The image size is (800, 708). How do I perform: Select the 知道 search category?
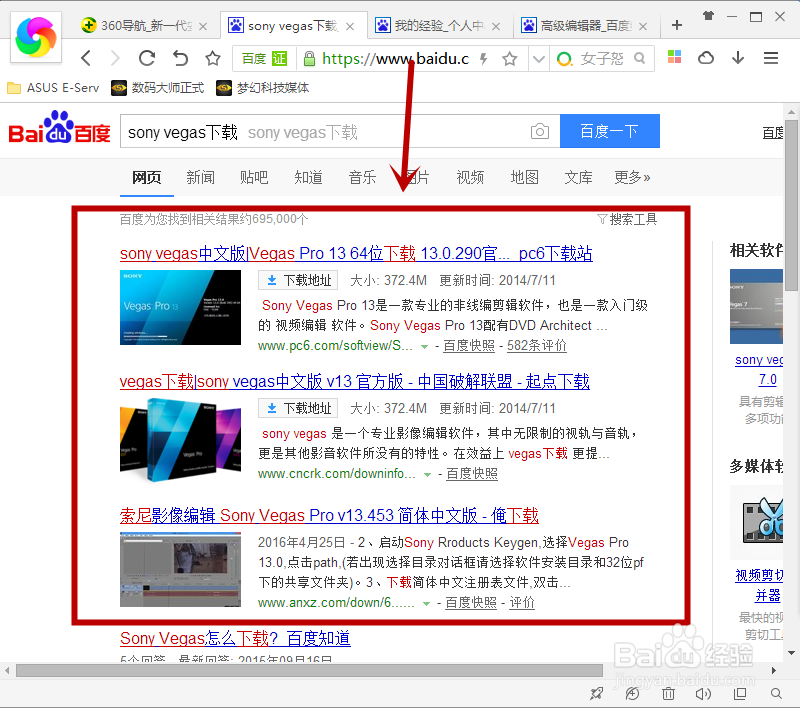tap(308, 178)
